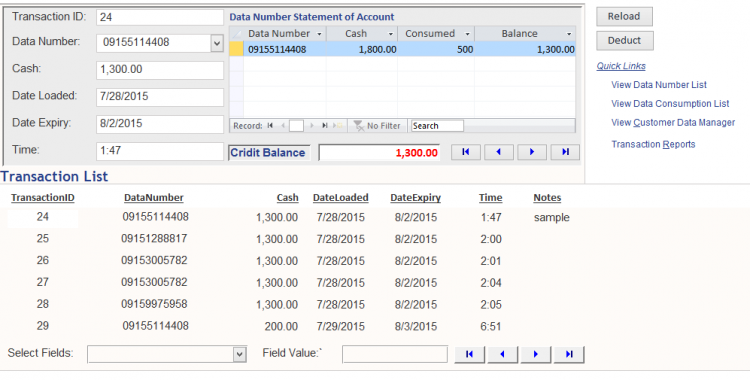
Task: Open View Data Number List link
Action: (x=659, y=85)
